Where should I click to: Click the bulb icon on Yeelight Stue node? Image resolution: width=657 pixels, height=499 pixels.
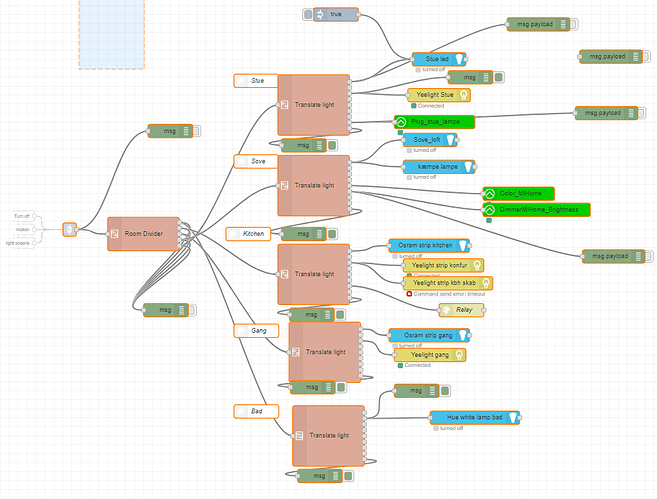[x=464, y=95]
